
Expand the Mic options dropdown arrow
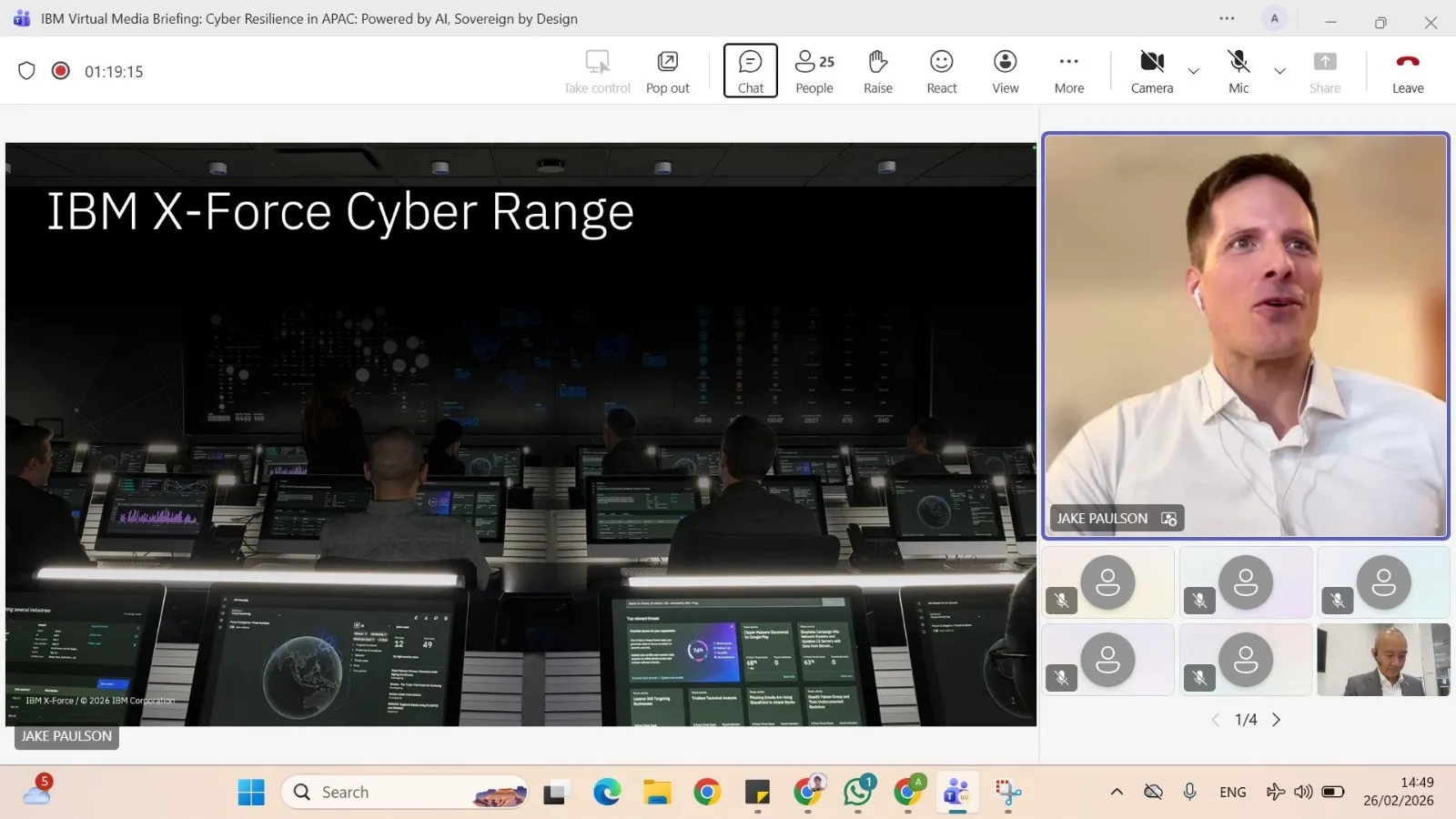pos(1279,71)
